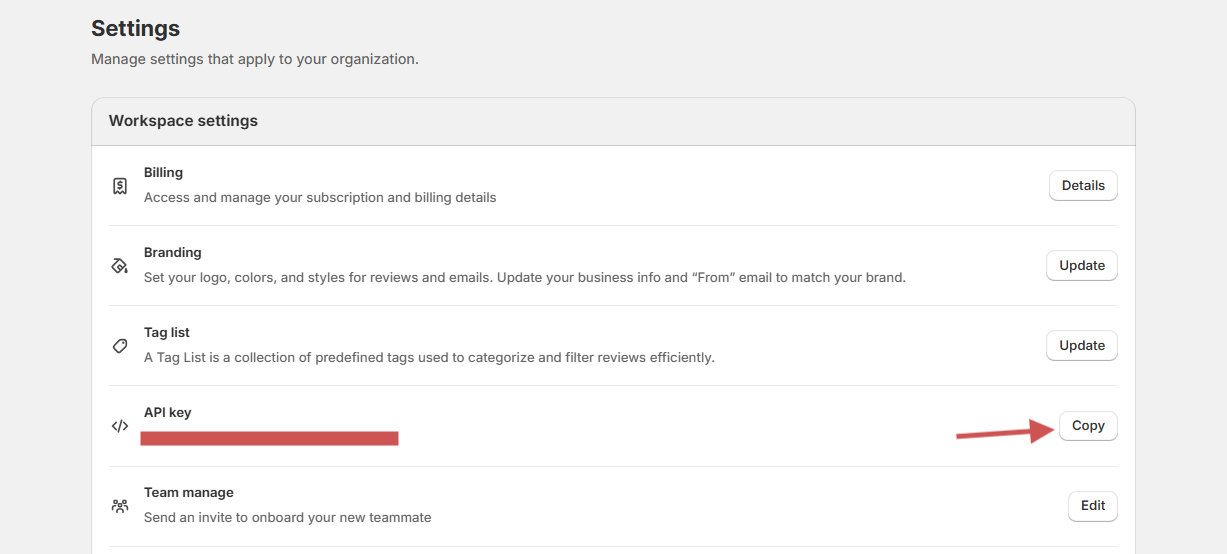Hit Edit button for Team manage

click(1093, 506)
